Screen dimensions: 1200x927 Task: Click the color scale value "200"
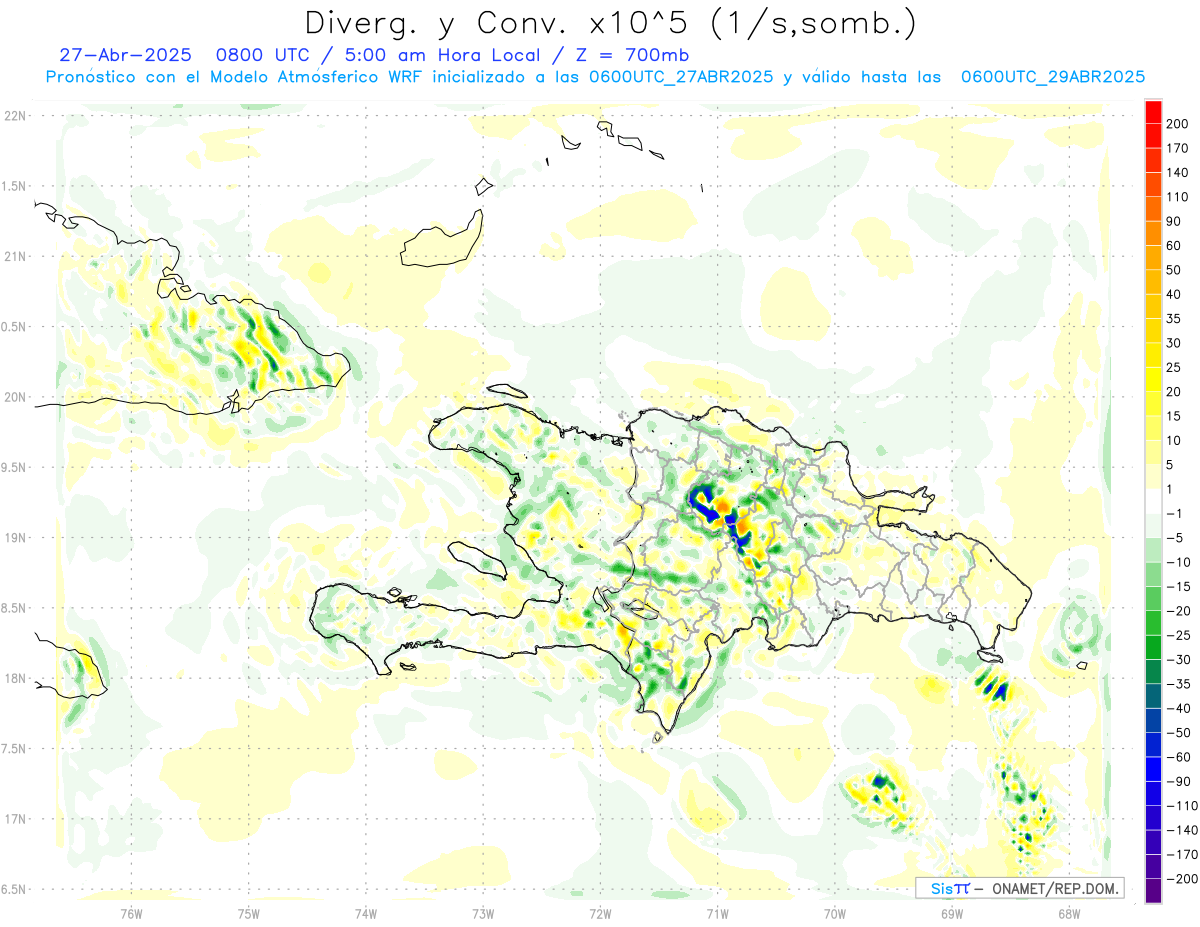(1178, 125)
